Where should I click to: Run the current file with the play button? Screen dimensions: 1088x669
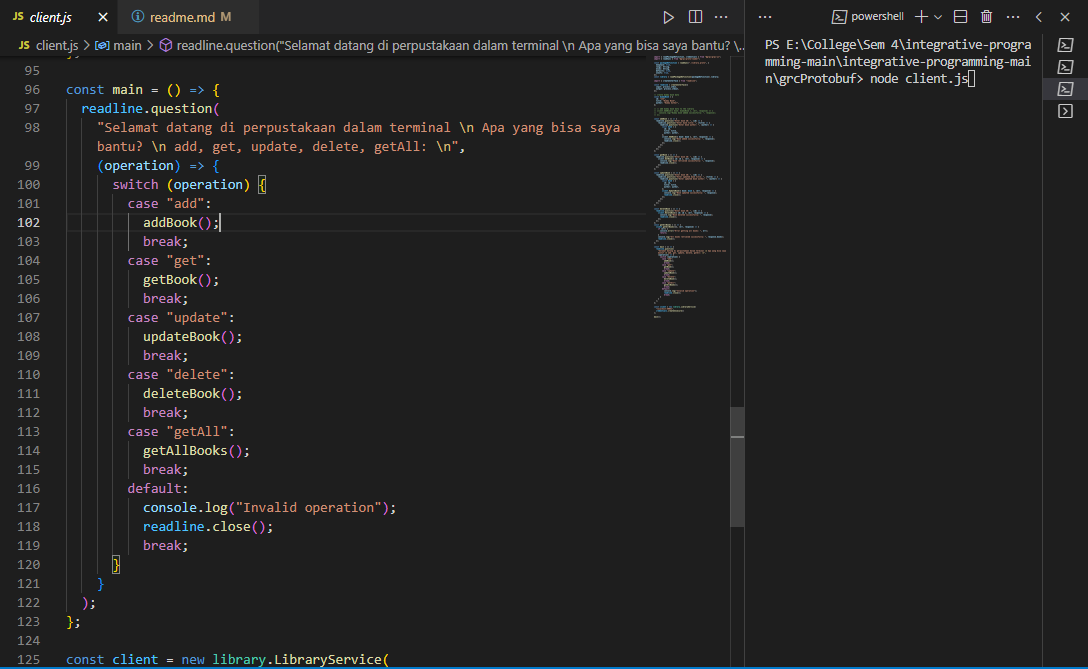click(669, 16)
